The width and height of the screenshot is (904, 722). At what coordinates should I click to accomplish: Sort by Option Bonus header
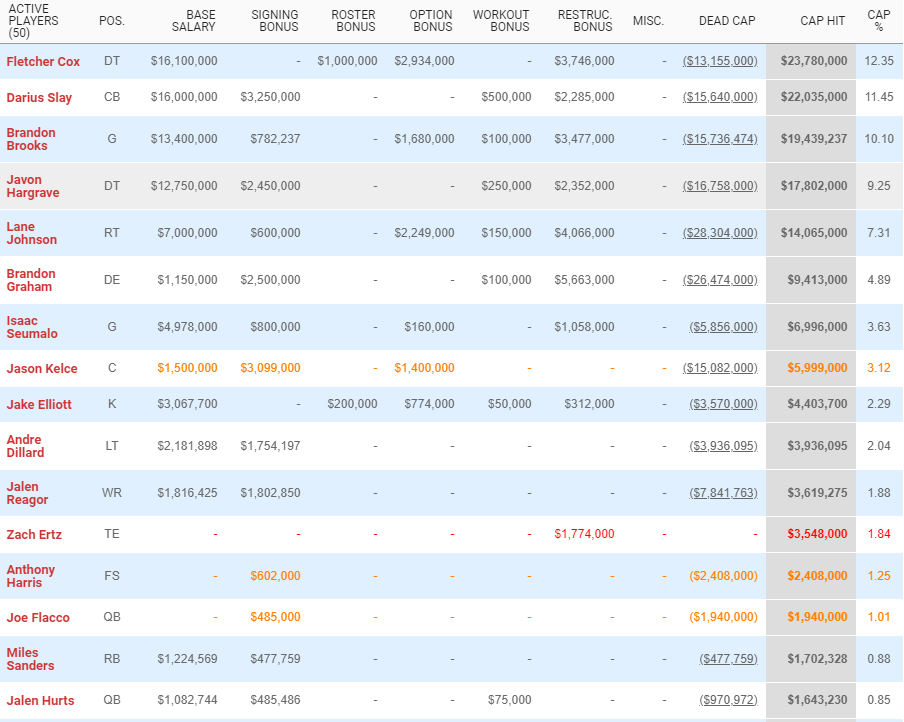431,21
